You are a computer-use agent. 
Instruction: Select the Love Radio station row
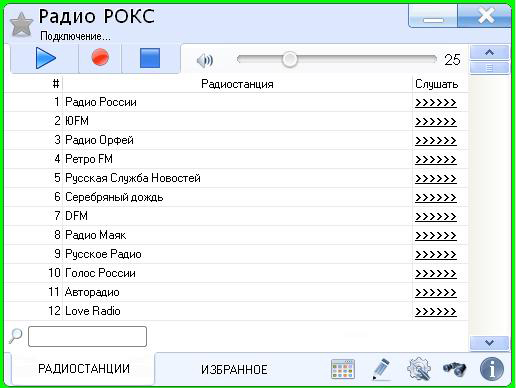[236, 311]
